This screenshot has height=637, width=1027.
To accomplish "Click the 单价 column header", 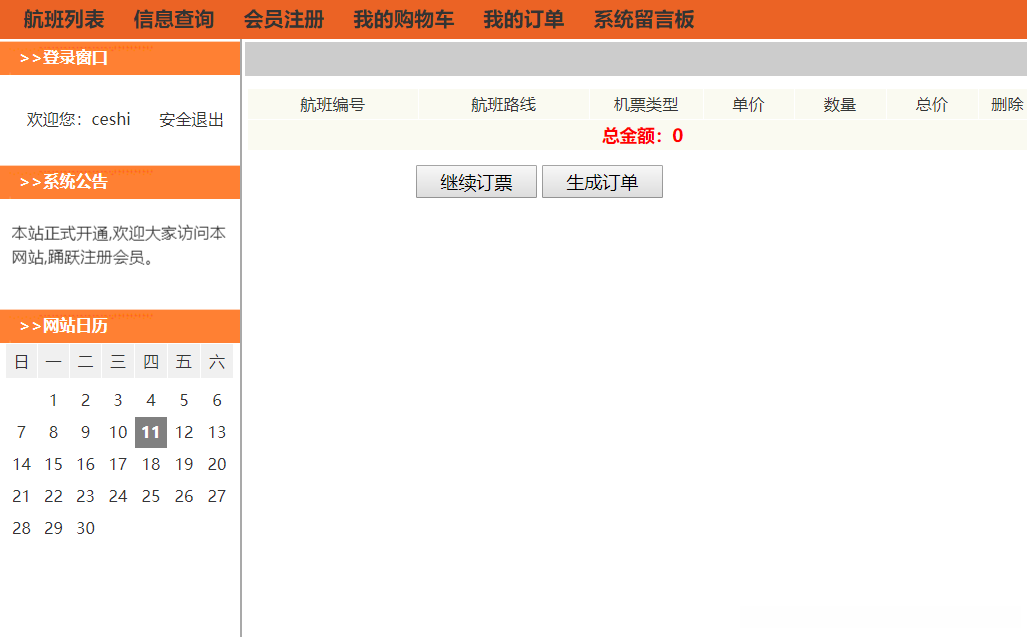I will click(x=749, y=105).
